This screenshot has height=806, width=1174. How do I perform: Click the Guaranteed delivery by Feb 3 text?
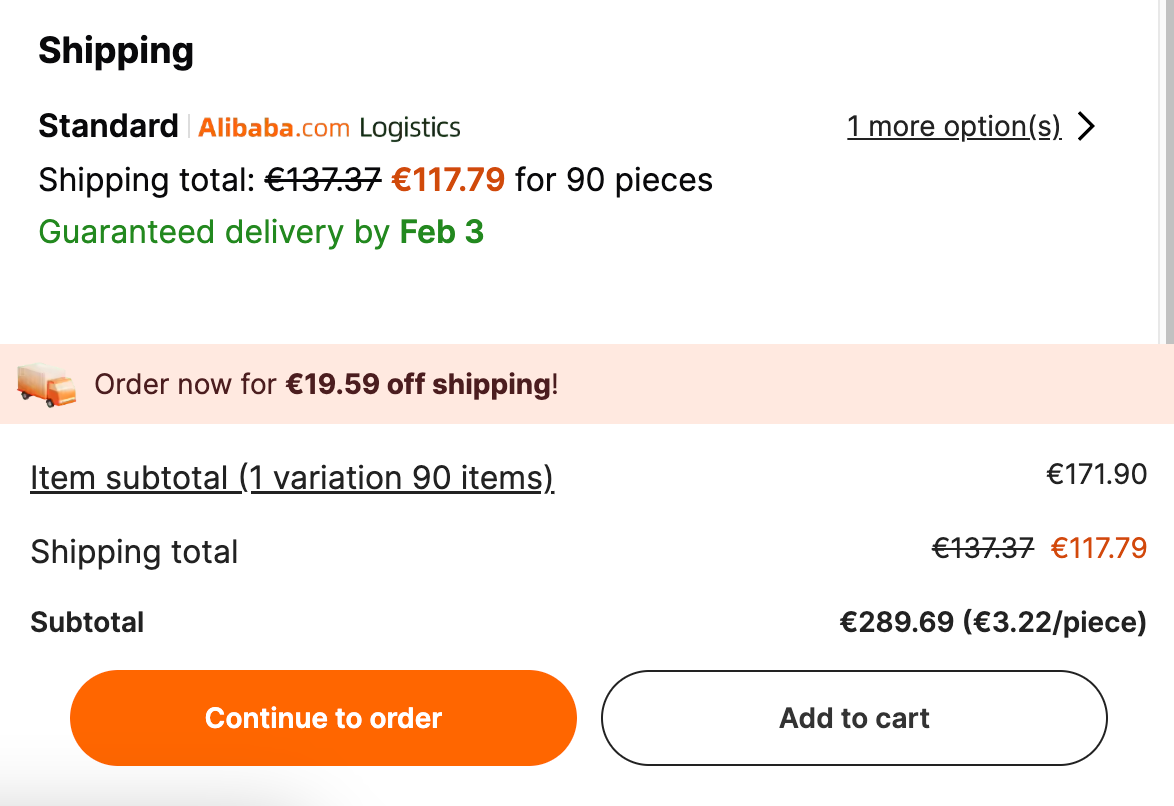pyautogui.click(x=261, y=232)
